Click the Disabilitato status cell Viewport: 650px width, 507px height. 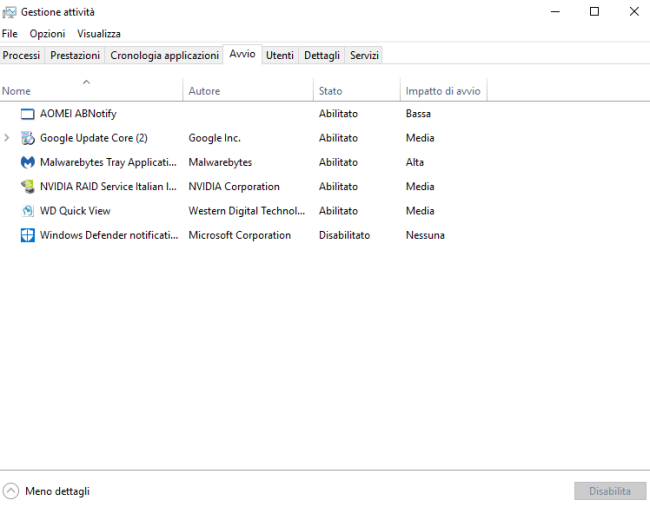(x=344, y=235)
